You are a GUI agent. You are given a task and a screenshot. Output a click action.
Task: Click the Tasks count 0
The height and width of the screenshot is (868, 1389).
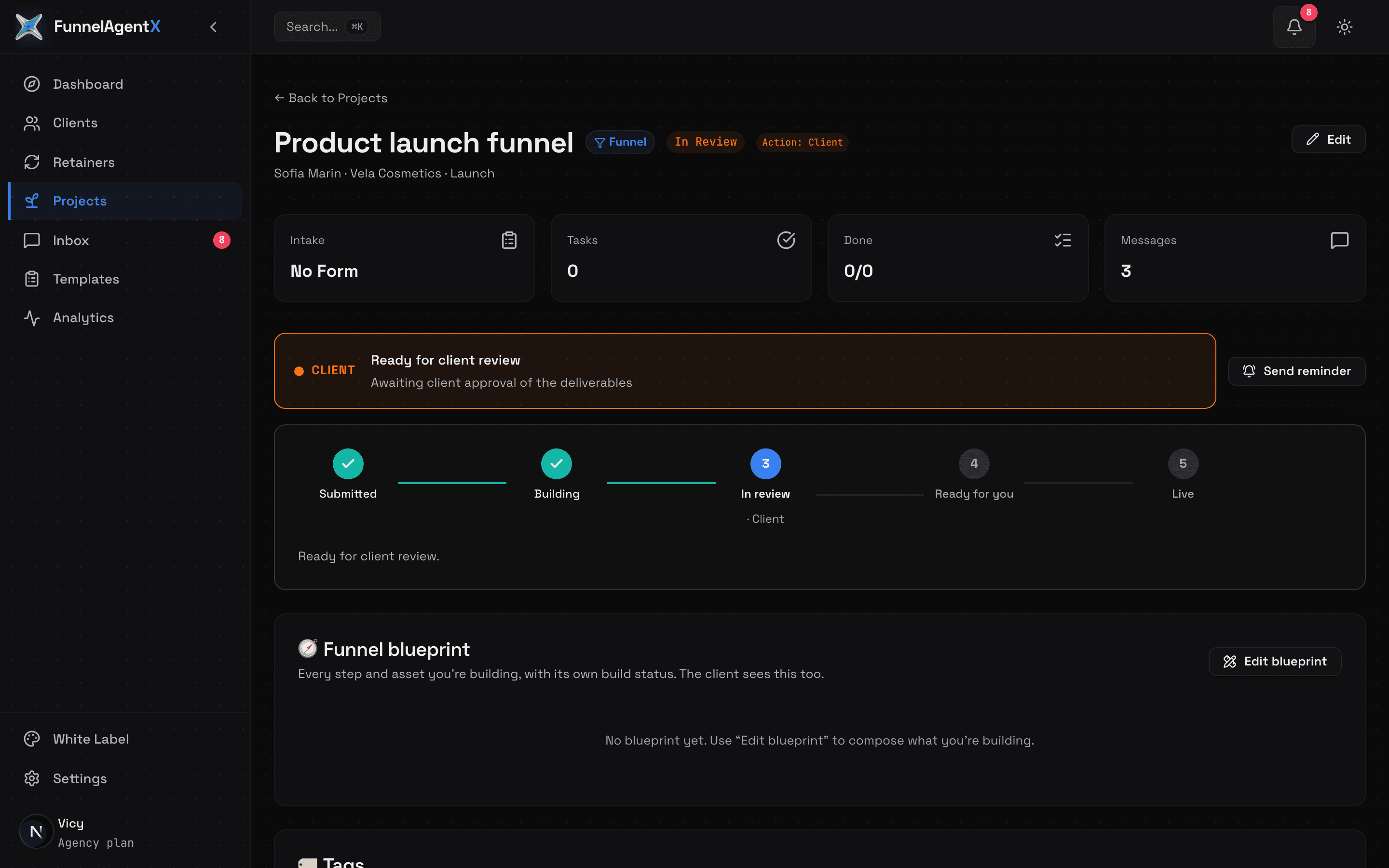pos(572,271)
